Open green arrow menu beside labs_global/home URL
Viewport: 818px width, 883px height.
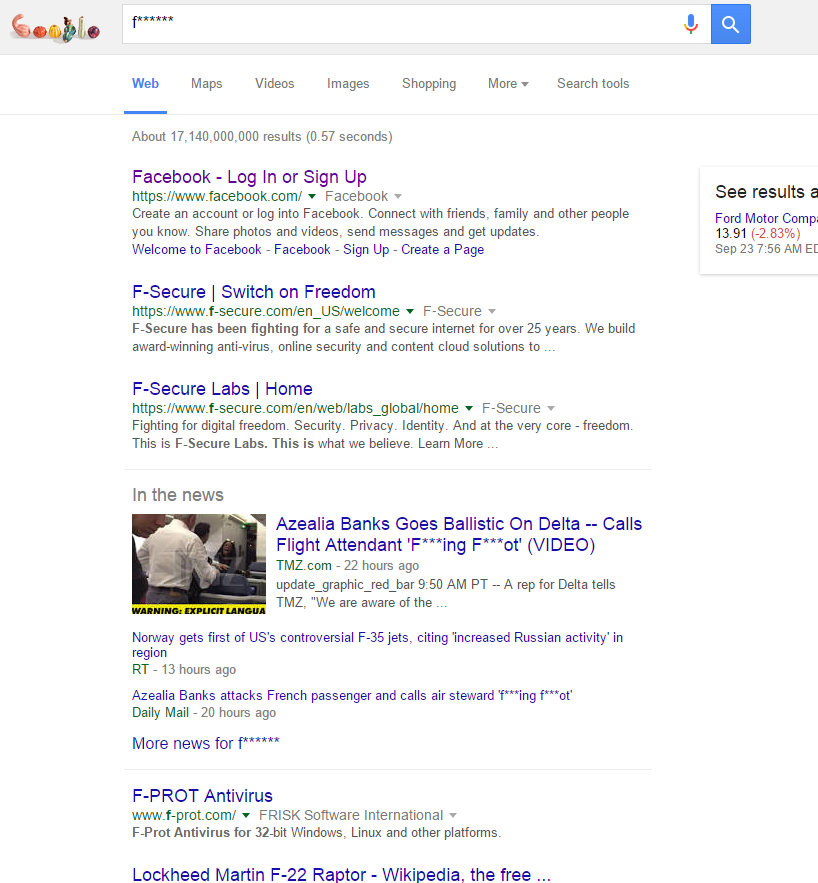(469, 409)
